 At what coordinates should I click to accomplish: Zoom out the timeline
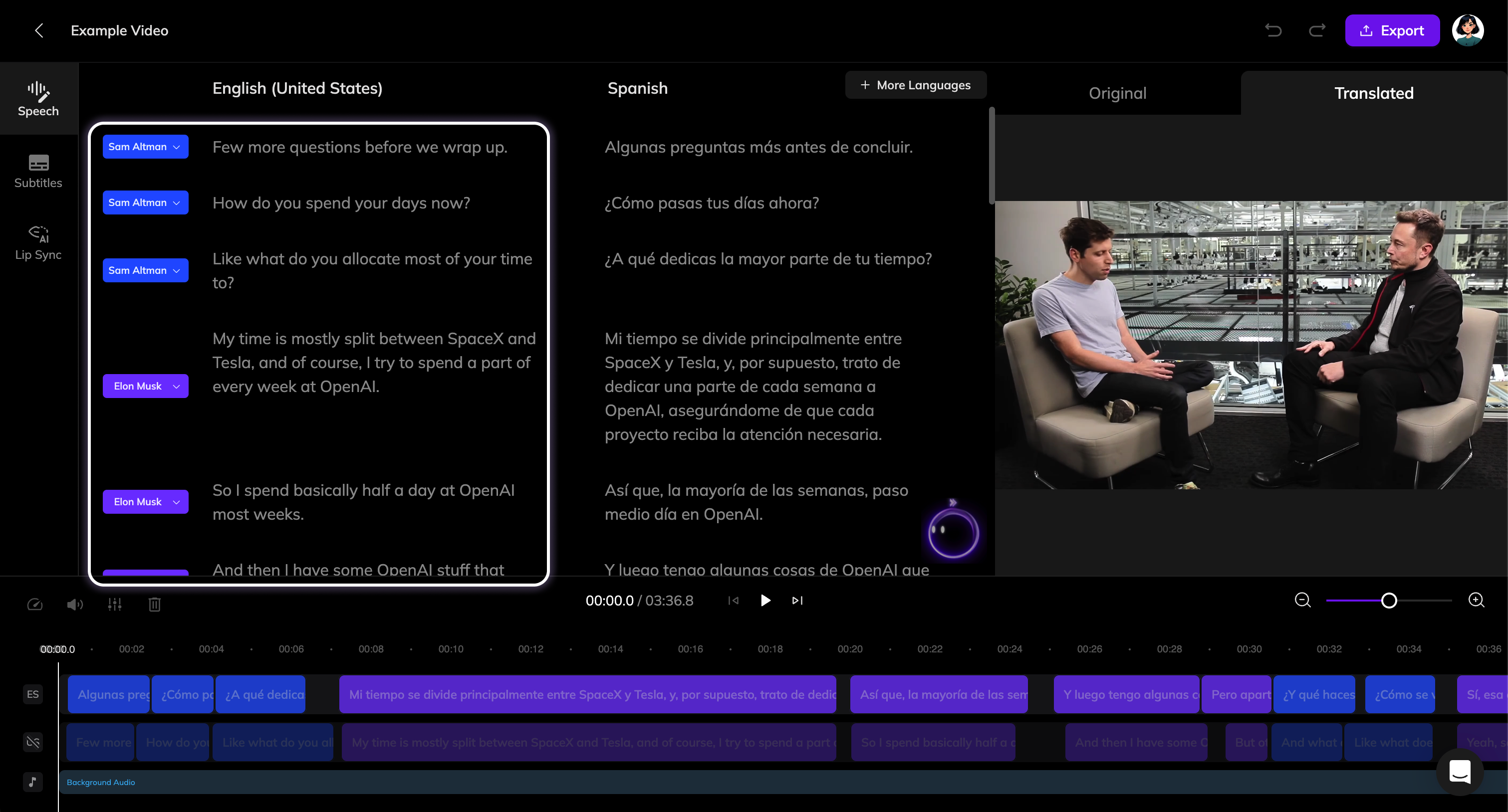click(1302, 600)
